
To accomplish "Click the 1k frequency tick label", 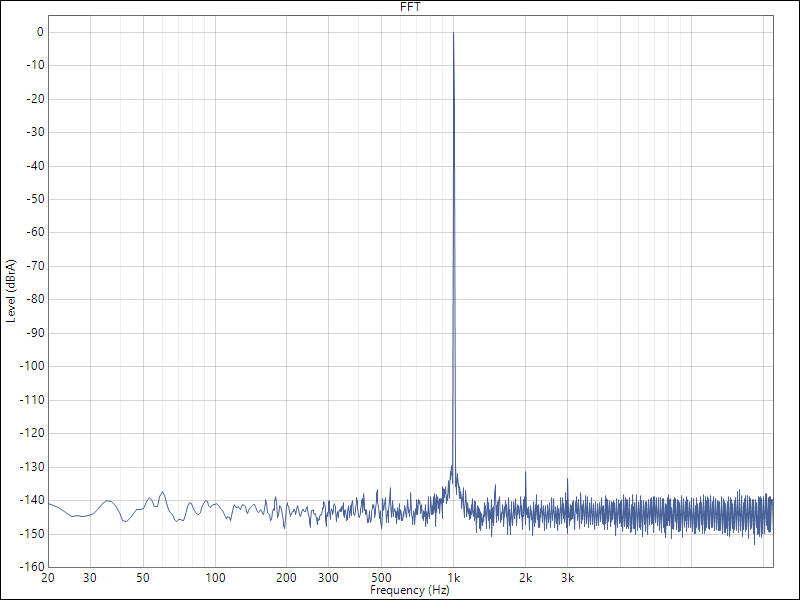I will coord(454,578).
